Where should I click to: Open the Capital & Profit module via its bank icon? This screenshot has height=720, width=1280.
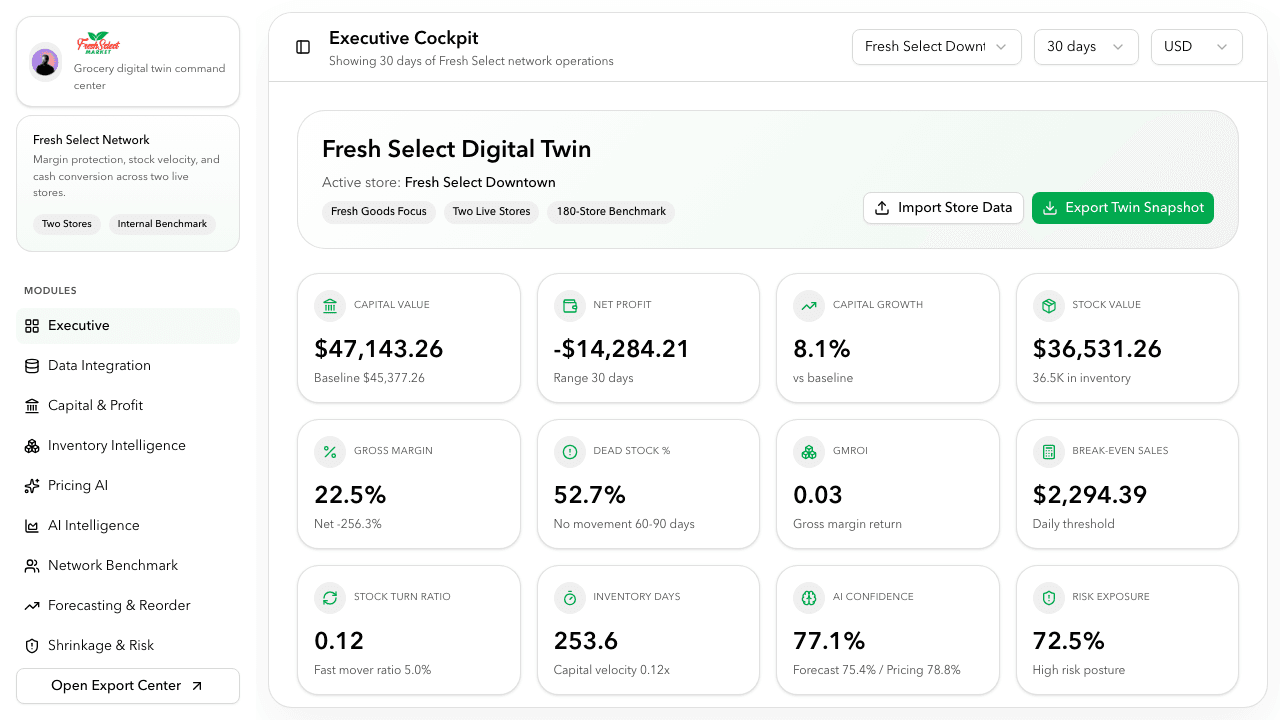click(x=31, y=405)
